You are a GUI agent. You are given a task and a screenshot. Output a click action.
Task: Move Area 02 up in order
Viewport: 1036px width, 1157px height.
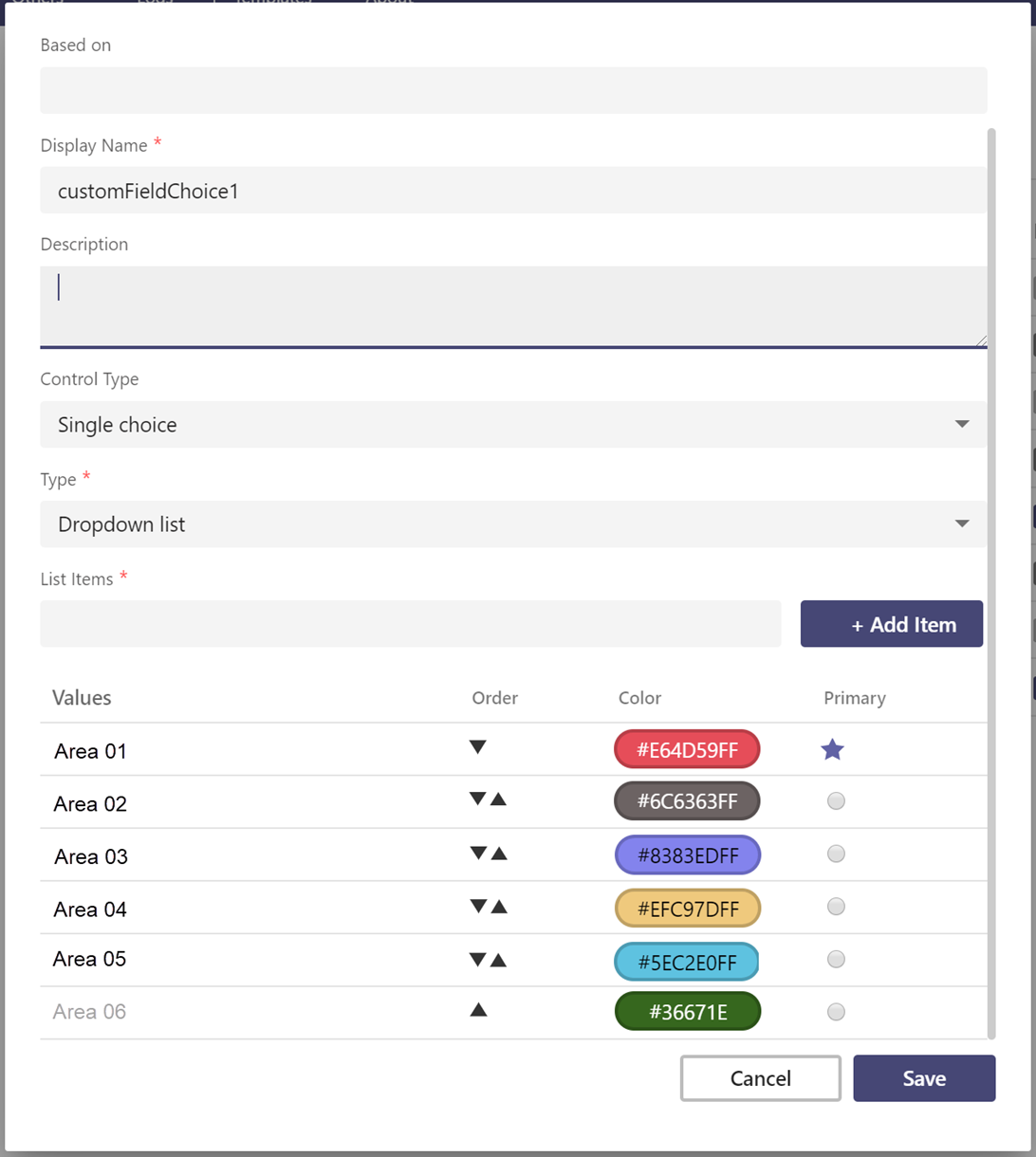(499, 799)
